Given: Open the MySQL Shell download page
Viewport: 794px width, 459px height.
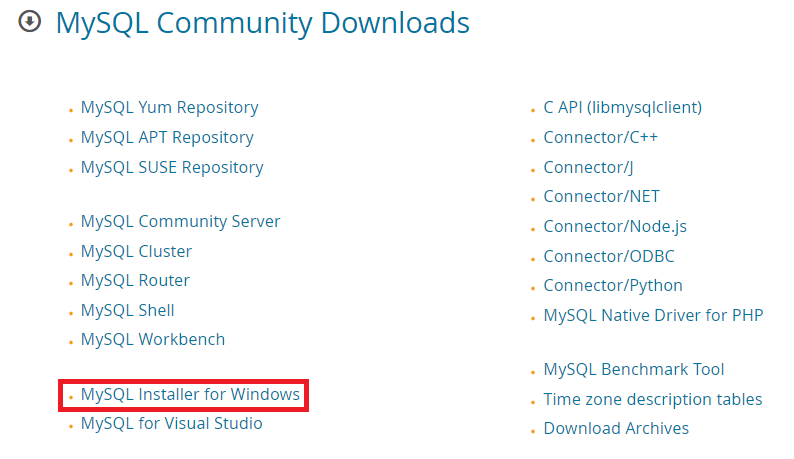Looking at the screenshot, I should [128, 310].
